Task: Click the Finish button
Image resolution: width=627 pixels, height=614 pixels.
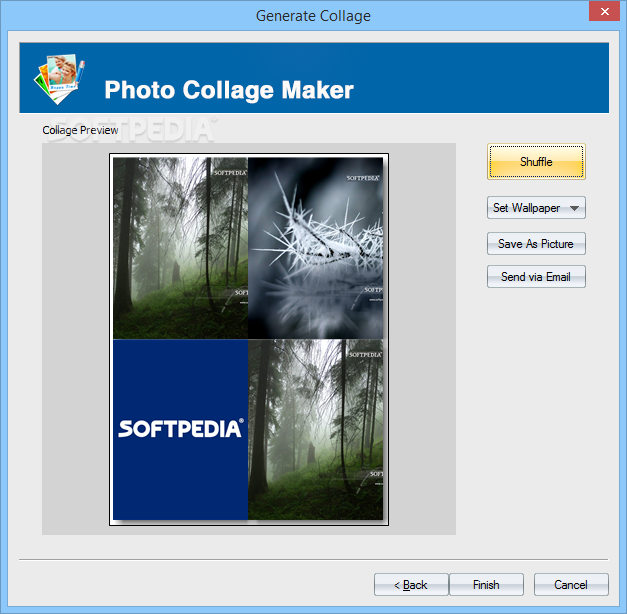Action: [x=486, y=585]
